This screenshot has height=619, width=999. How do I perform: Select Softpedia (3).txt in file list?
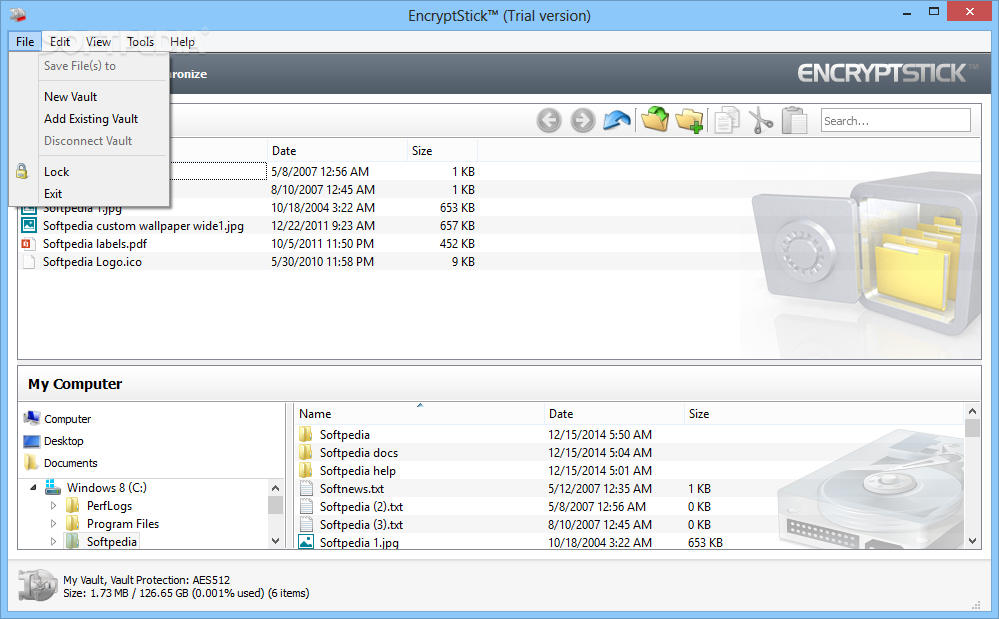point(361,524)
